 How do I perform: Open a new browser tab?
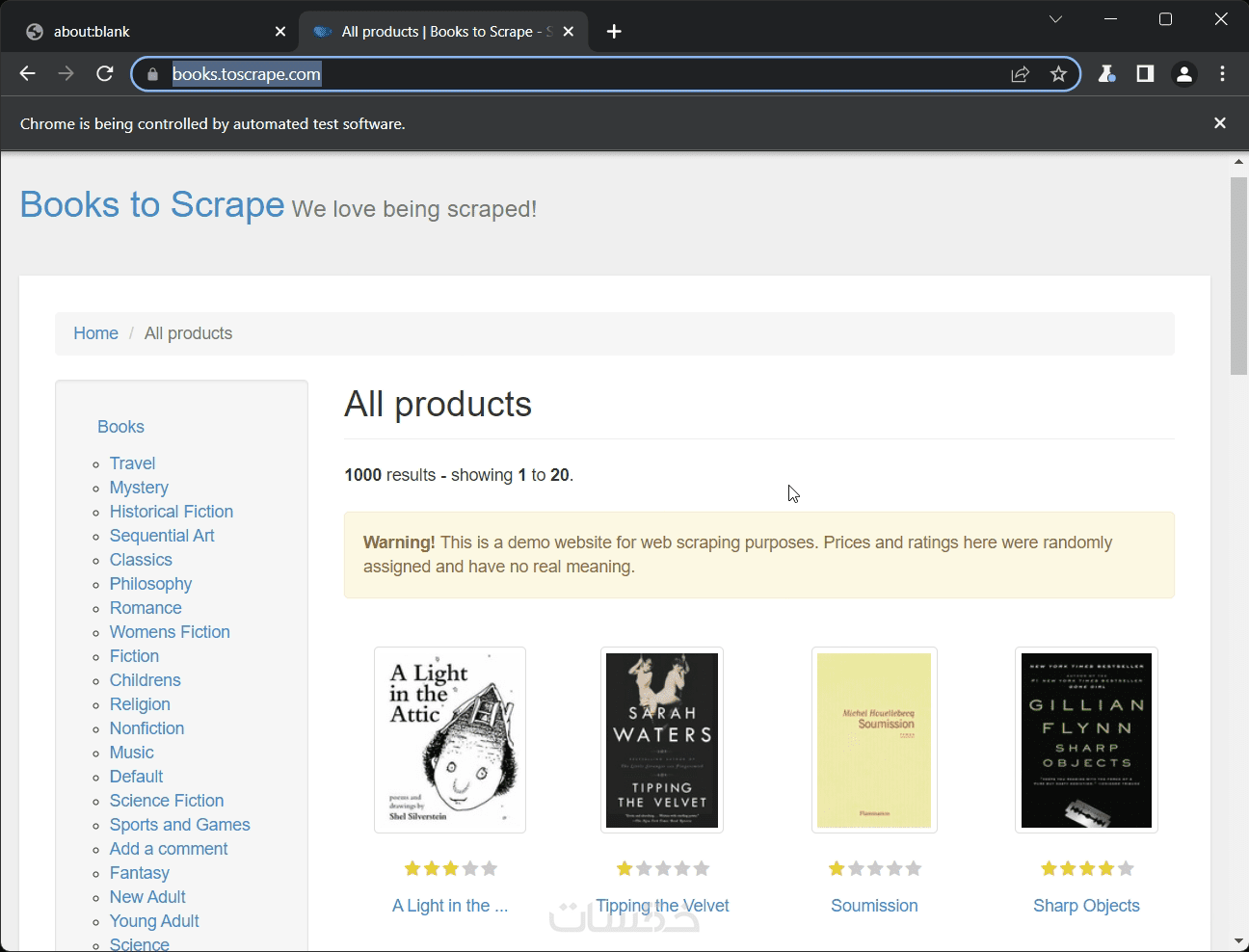[x=614, y=32]
